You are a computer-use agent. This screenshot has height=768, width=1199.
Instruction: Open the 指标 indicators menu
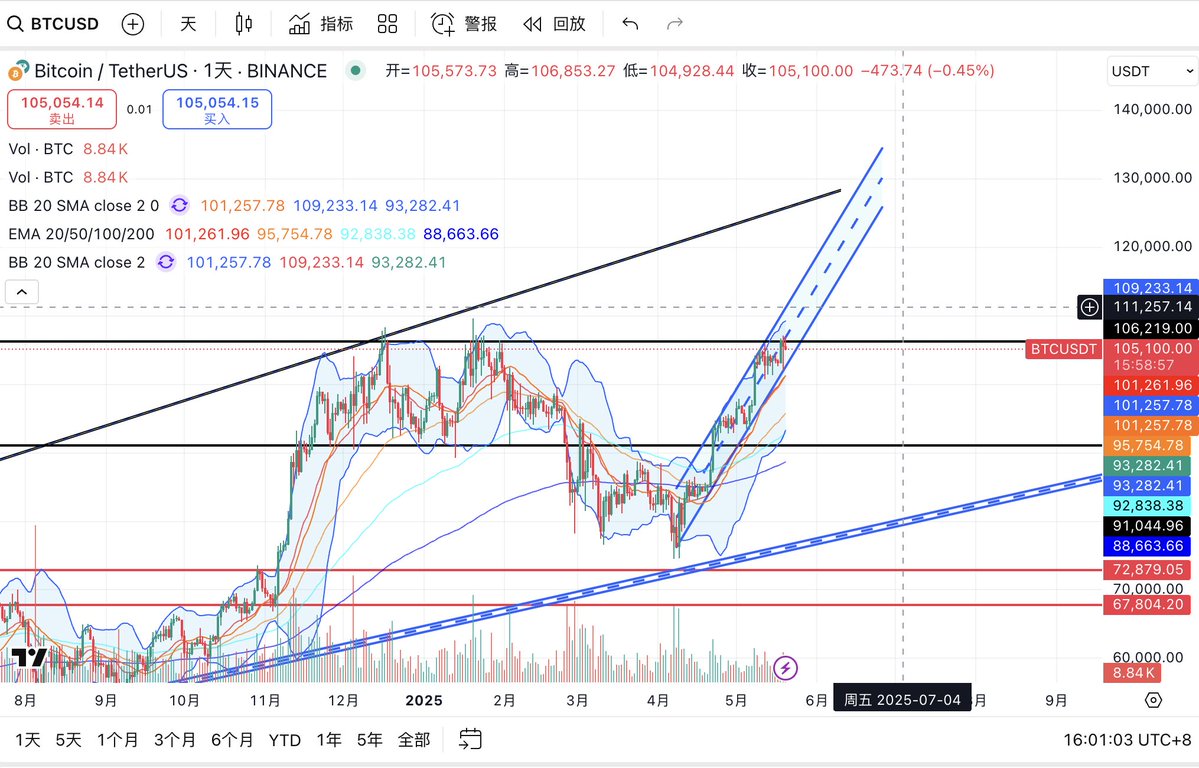(320, 24)
